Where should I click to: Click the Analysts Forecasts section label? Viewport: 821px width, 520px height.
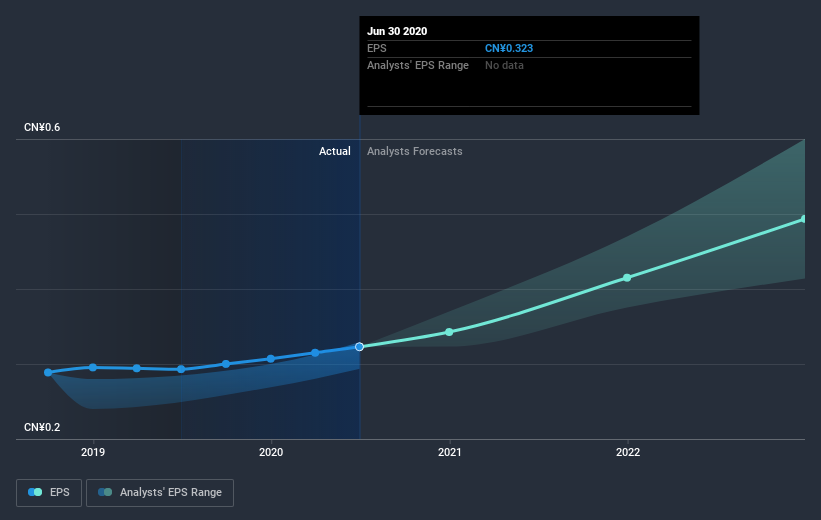[x=415, y=151]
